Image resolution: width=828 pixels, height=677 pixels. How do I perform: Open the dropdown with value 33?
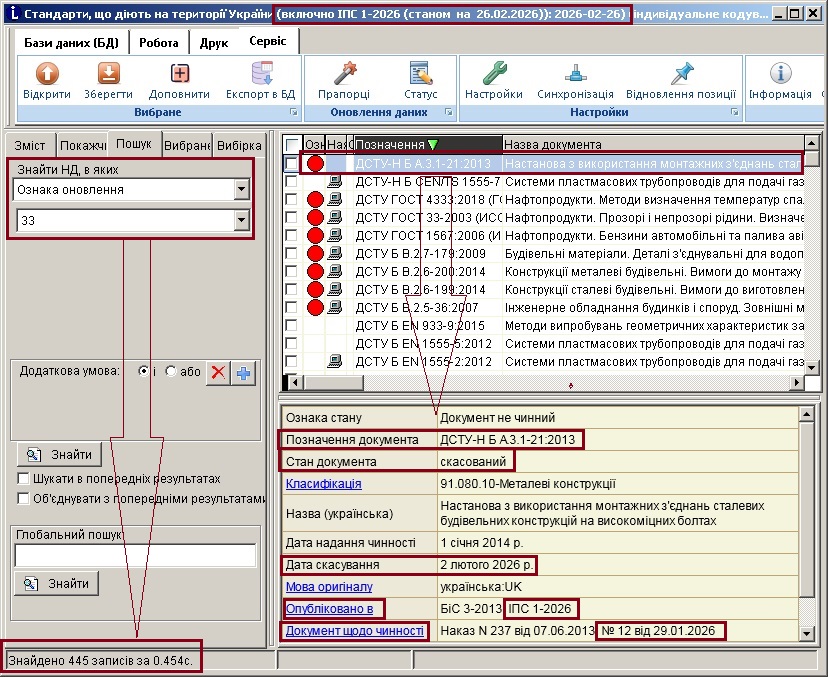[x=240, y=220]
